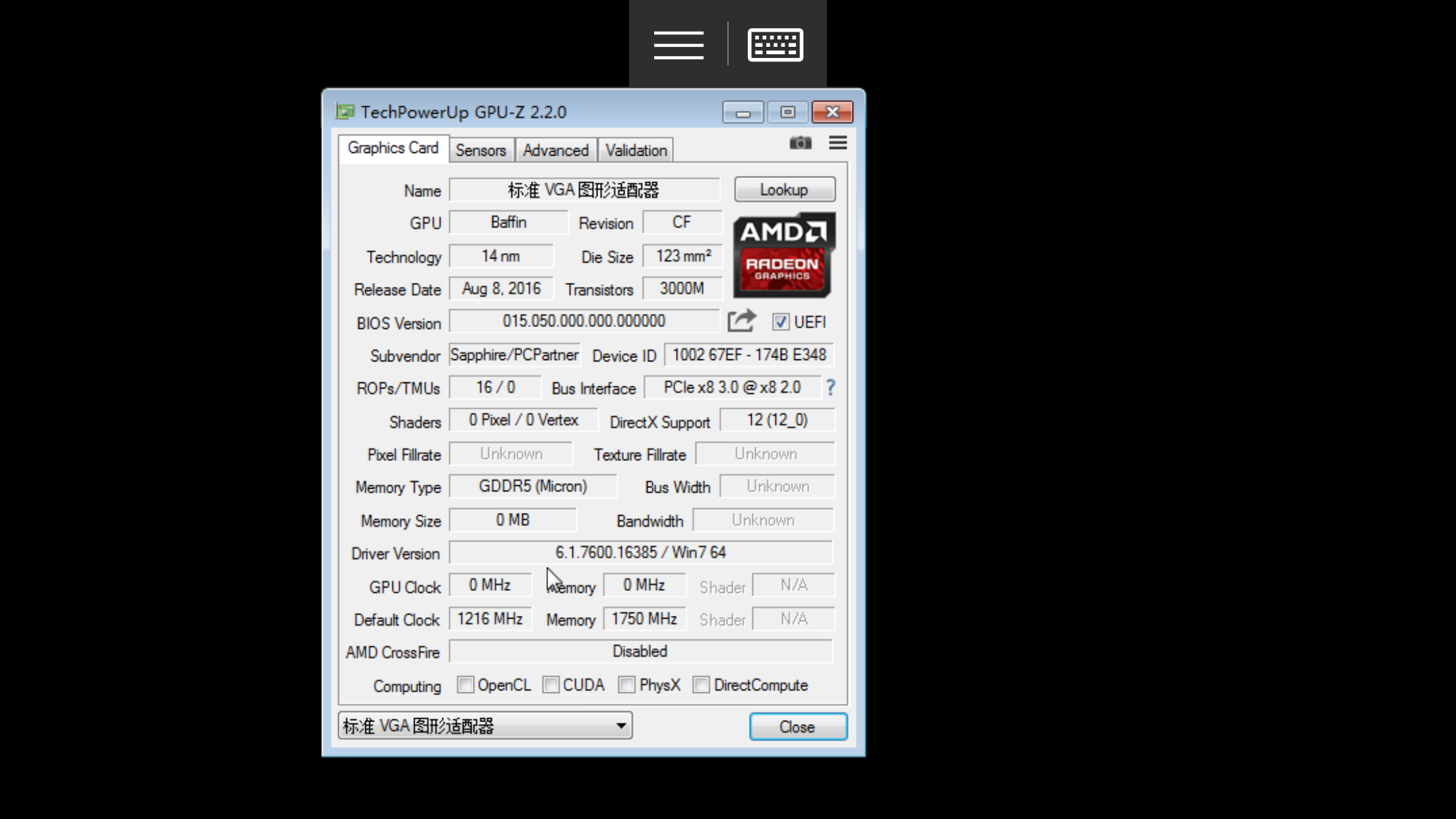1456x819 pixels.
Task: Click the Technology field 14 nm
Action: point(501,256)
